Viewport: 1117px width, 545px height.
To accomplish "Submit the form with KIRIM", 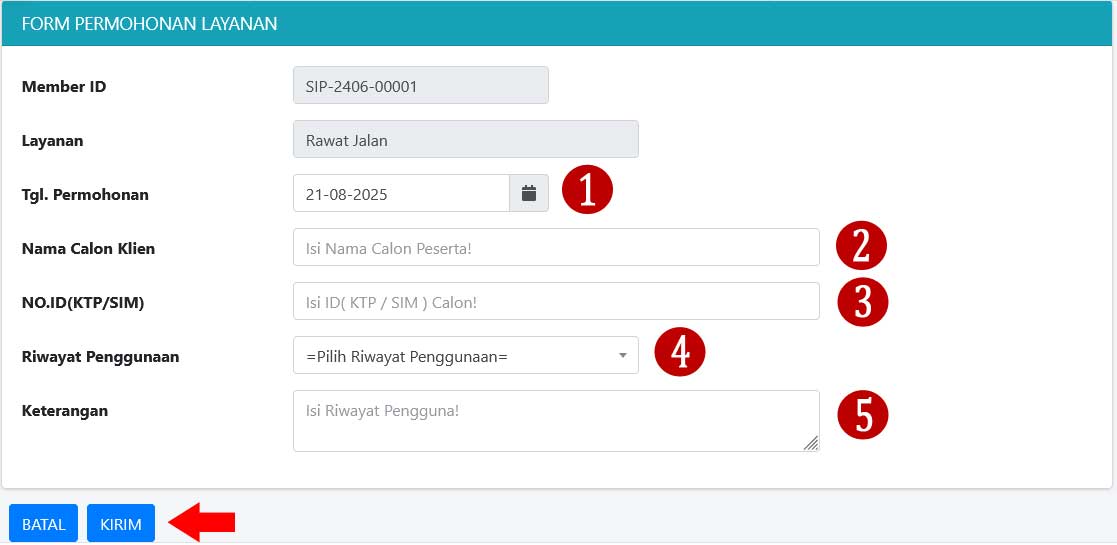I will (121, 524).
